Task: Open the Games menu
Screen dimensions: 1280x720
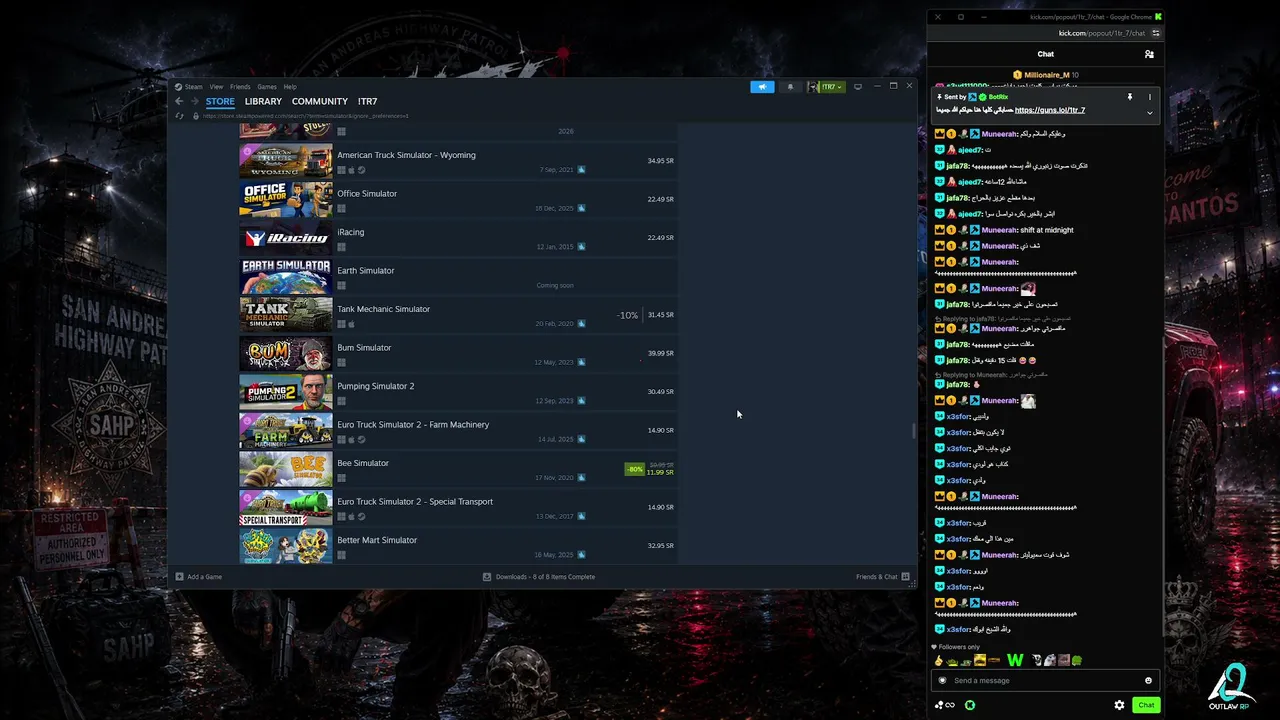Action: coord(267,87)
